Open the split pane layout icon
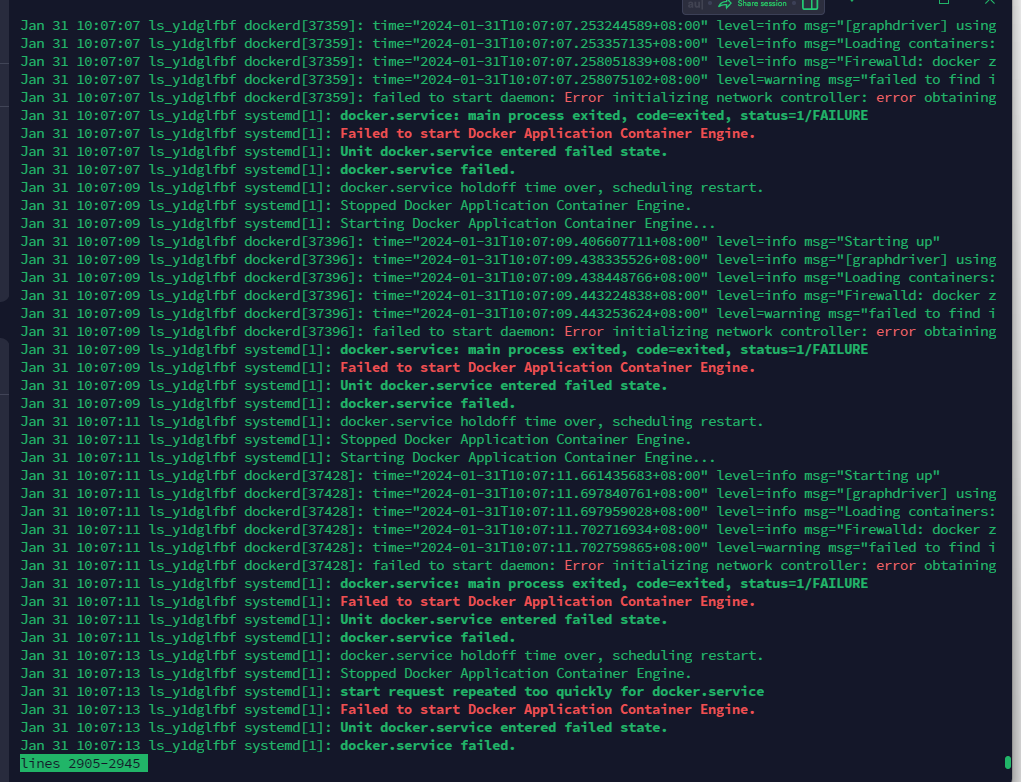Screen dimensions: 1021x782 pos(810,5)
